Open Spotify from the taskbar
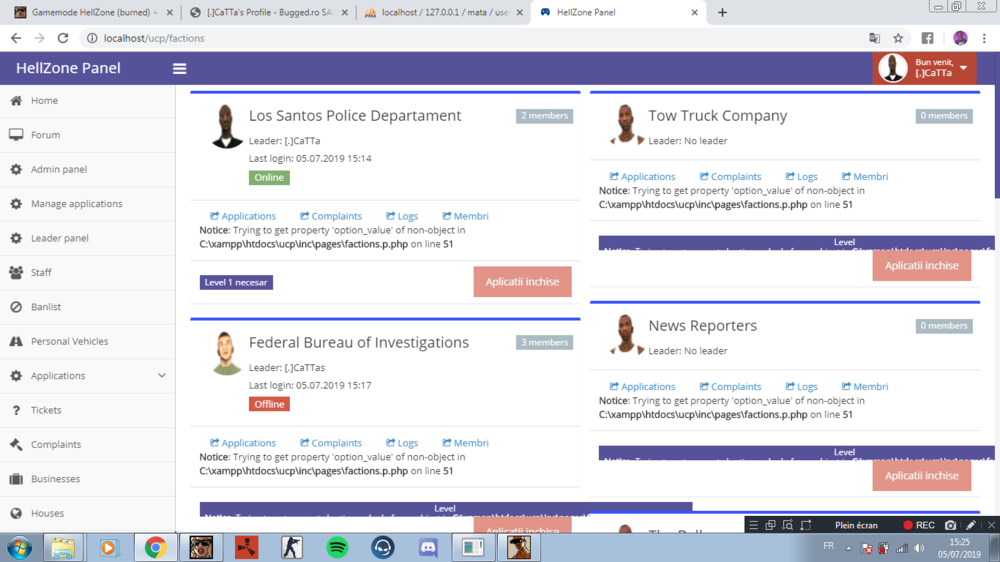 point(337,548)
